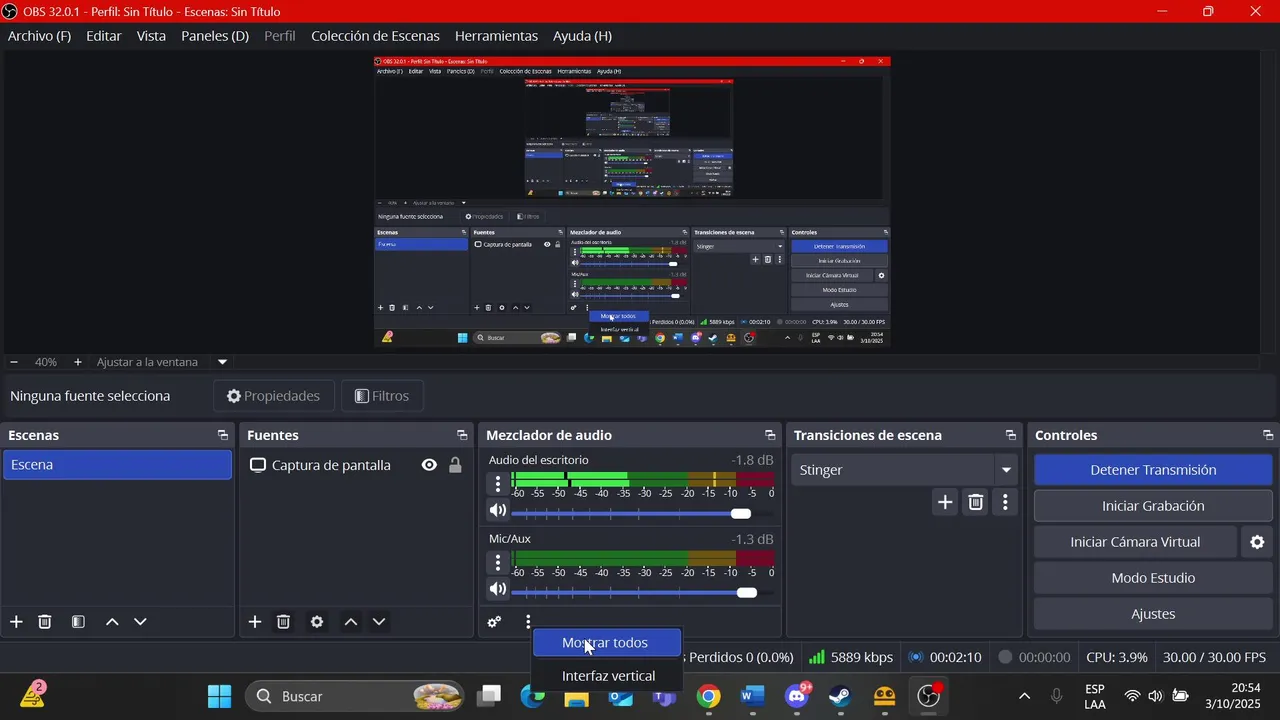The image size is (1280, 720).
Task: Undock the Transiciones de escena panel
Action: pyautogui.click(x=1011, y=435)
